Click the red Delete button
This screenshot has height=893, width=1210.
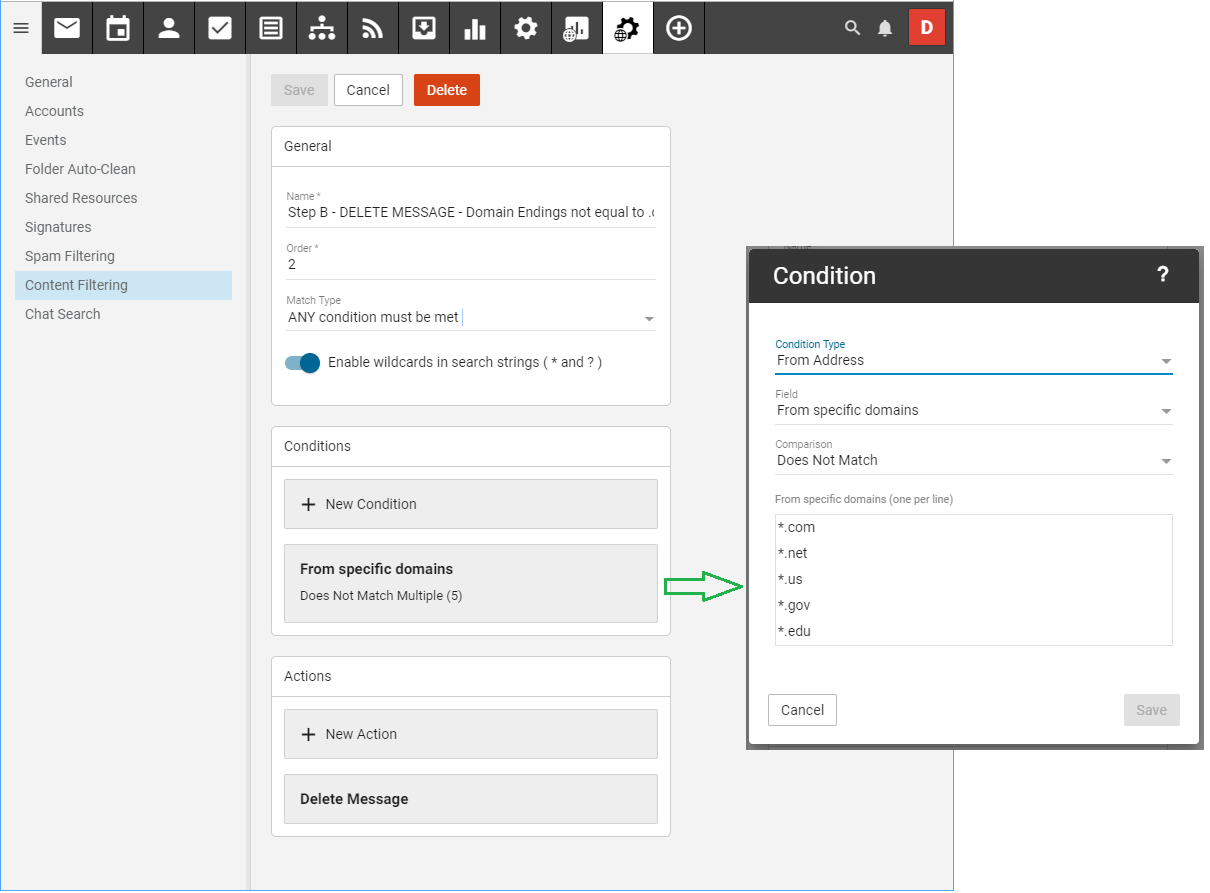click(446, 90)
